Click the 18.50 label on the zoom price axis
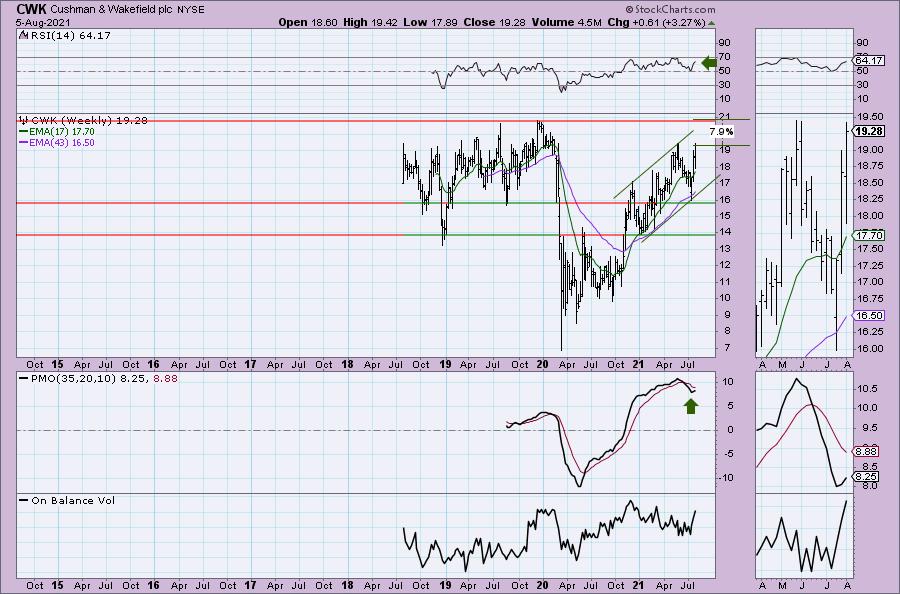The height and width of the screenshot is (594, 900). tap(869, 183)
